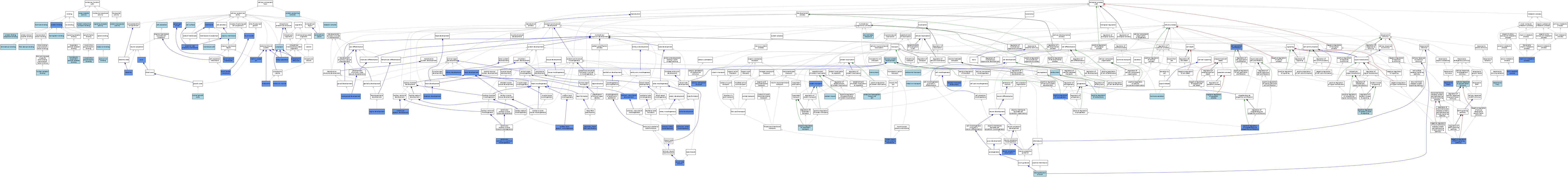The width and height of the screenshot is (1568, 177).
Task: Select the clathrin-coated pit node
Action: [x=256, y=60]
